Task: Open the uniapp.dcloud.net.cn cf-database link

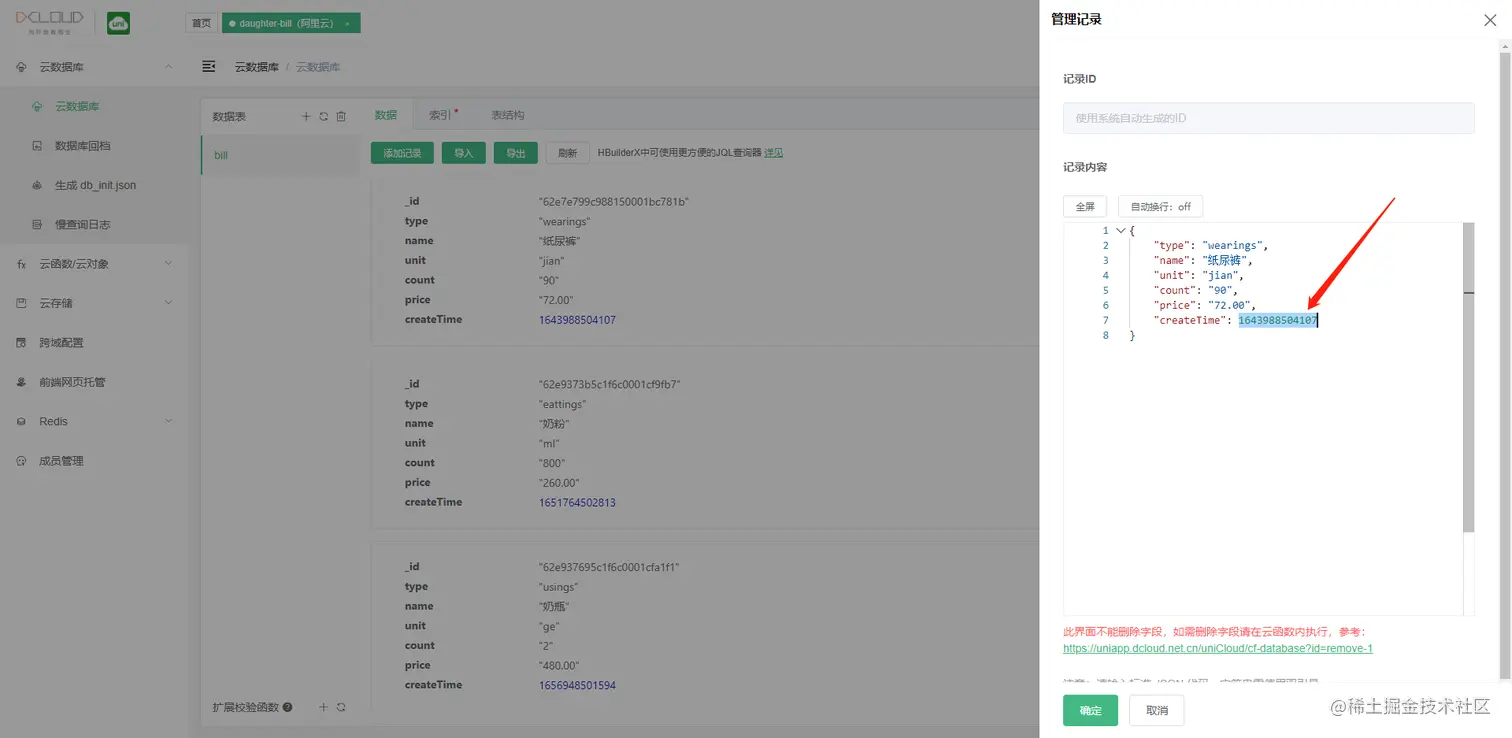Action: pos(1218,648)
